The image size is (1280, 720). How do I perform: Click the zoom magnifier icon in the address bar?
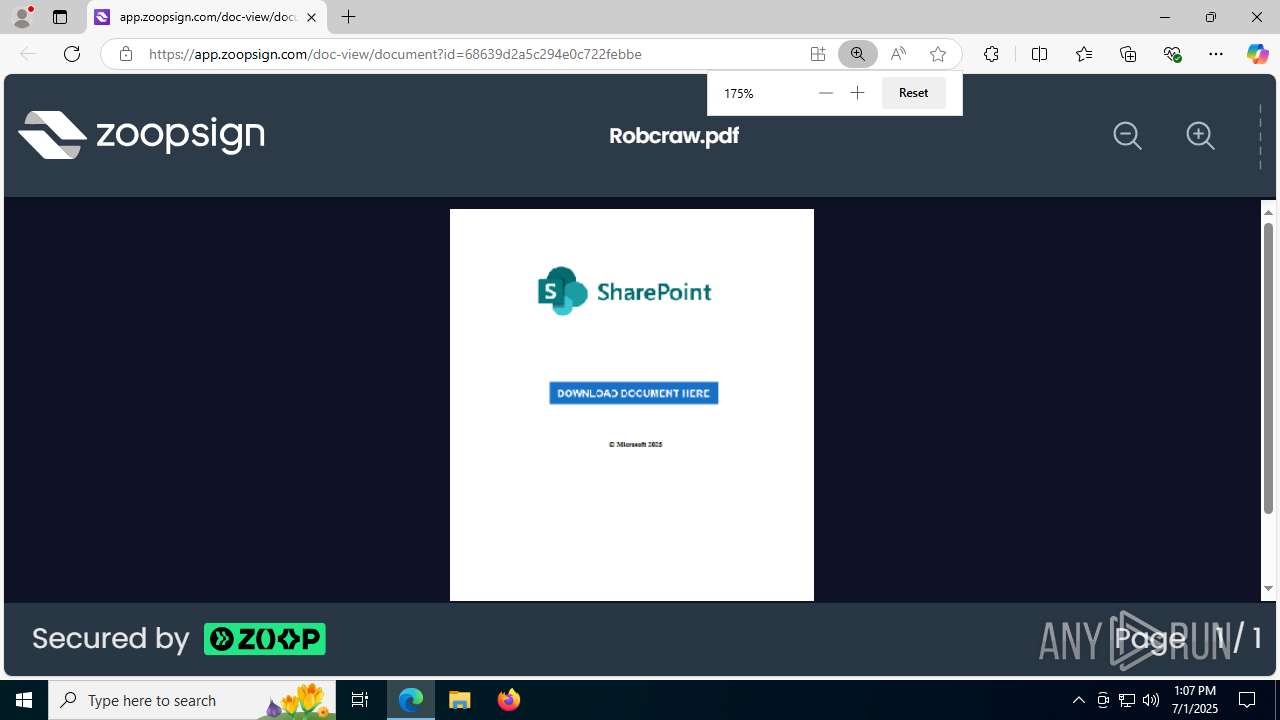tap(857, 54)
